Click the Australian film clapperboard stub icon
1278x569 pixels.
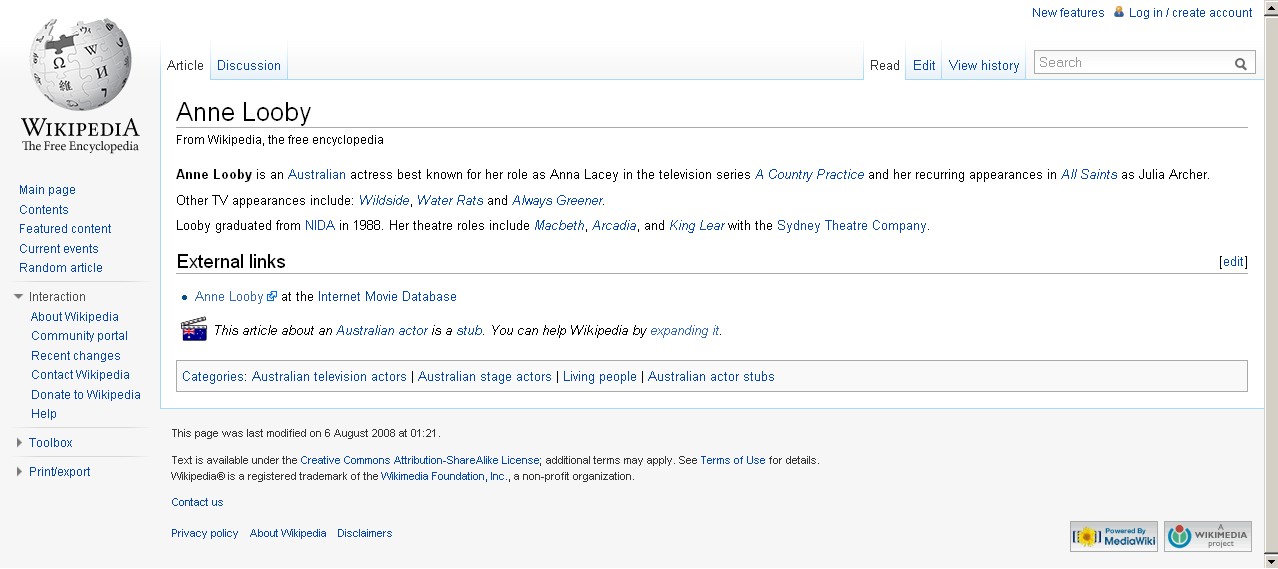coord(193,330)
